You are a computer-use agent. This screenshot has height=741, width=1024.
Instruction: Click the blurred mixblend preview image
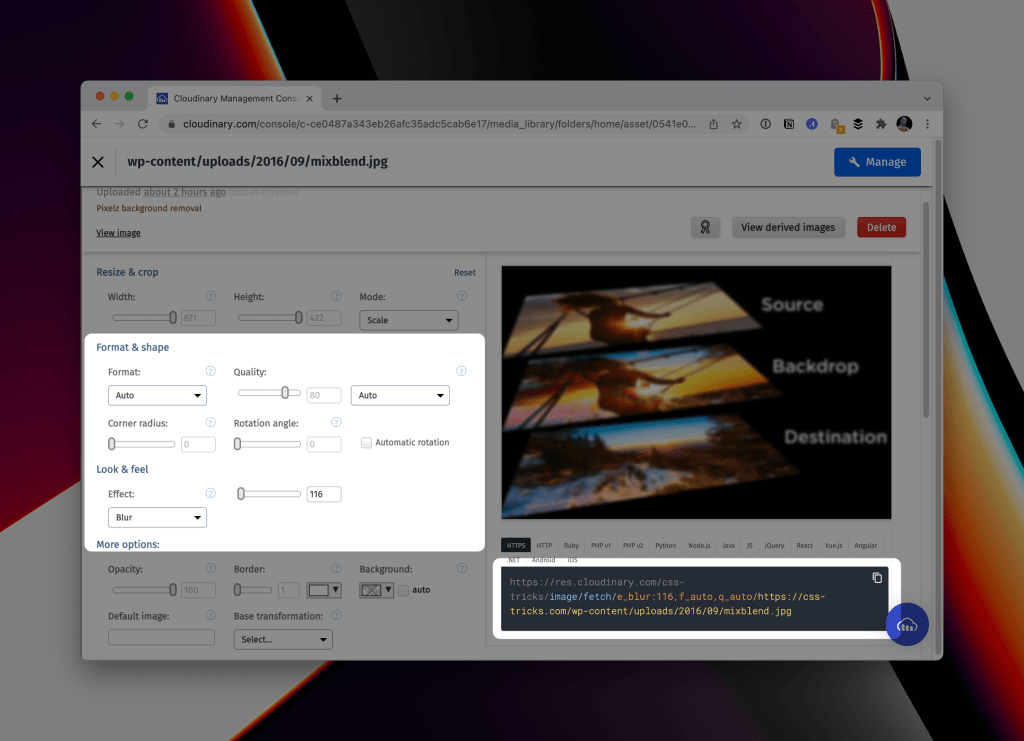696,392
